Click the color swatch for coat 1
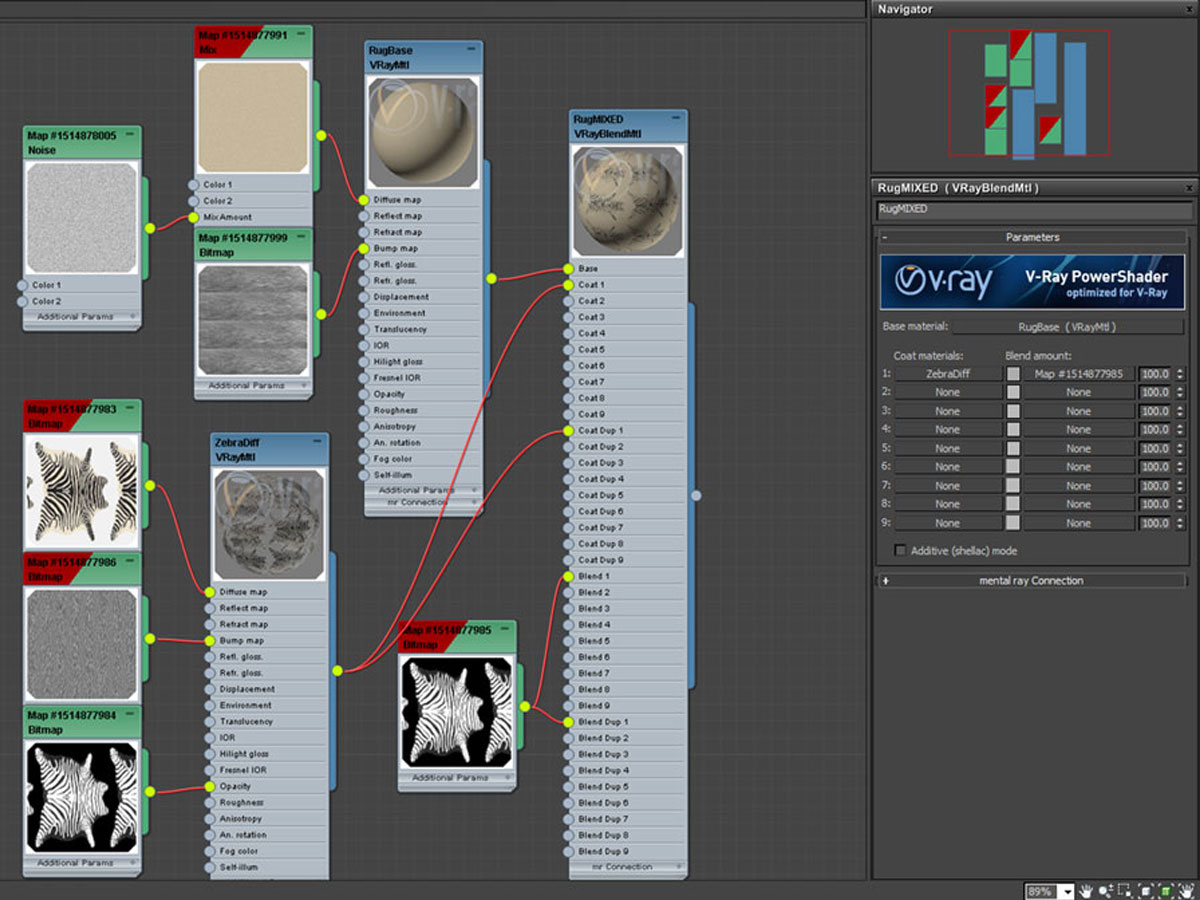Screen dimensions: 1200x900 [x=1013, y=374]
